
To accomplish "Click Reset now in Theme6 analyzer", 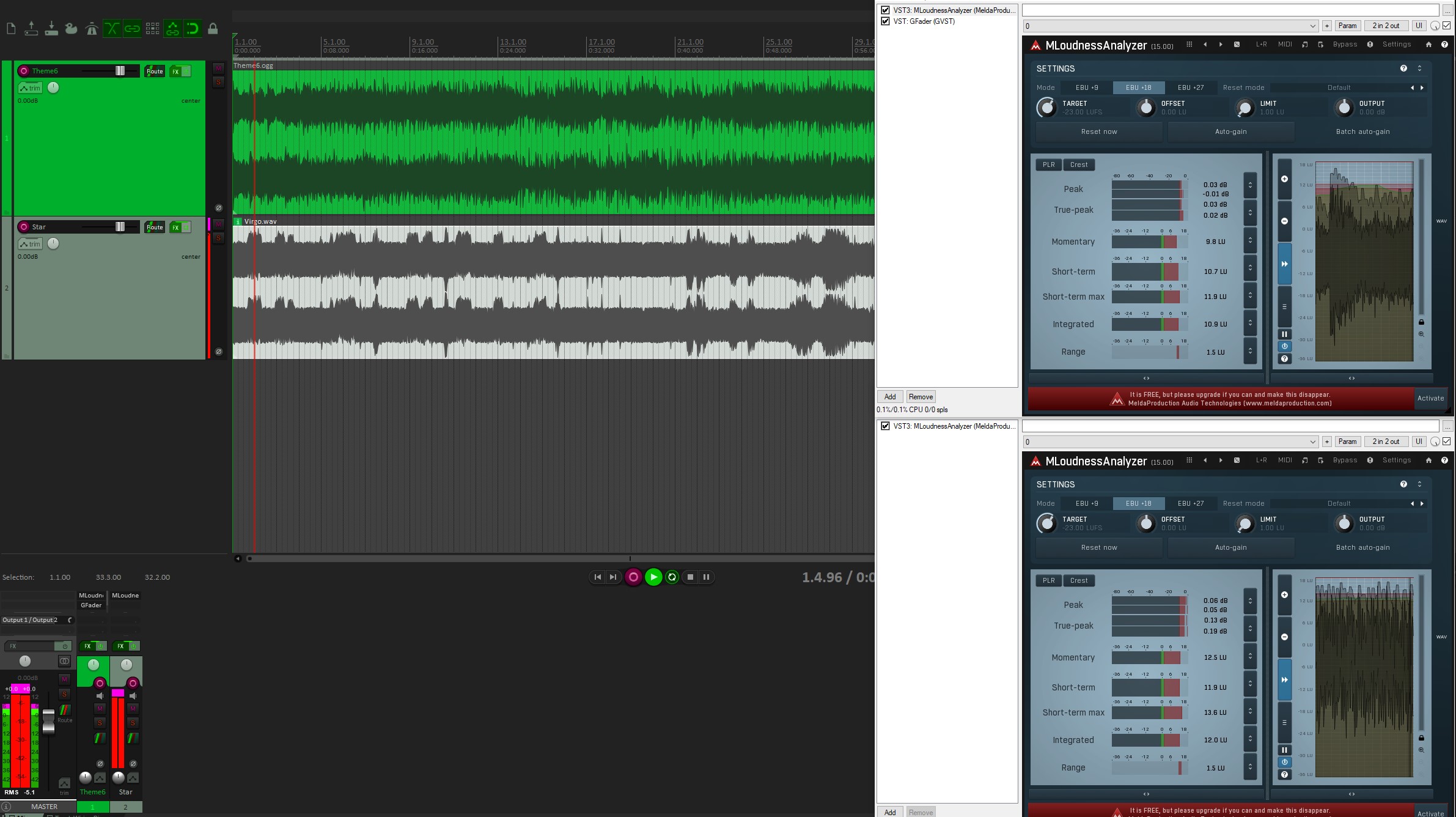I will point(1099,132).
